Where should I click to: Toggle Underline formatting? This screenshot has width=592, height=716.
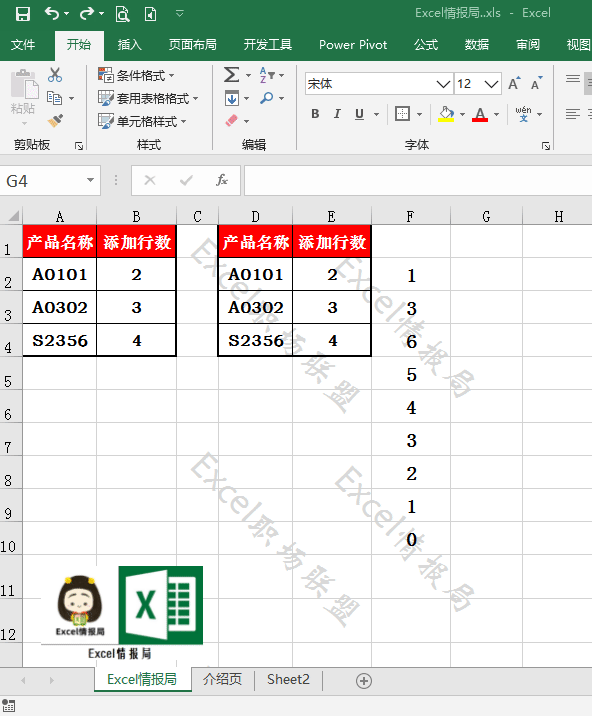[x=359, y=114]
